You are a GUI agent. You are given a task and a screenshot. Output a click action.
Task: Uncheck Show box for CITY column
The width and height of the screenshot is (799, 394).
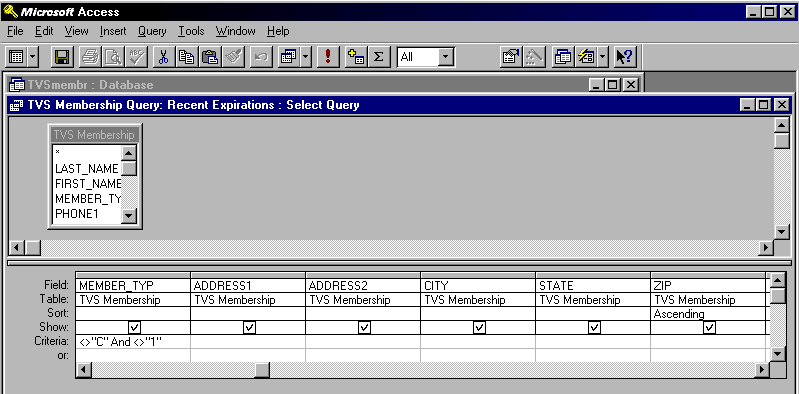click(x=479, y=327)
